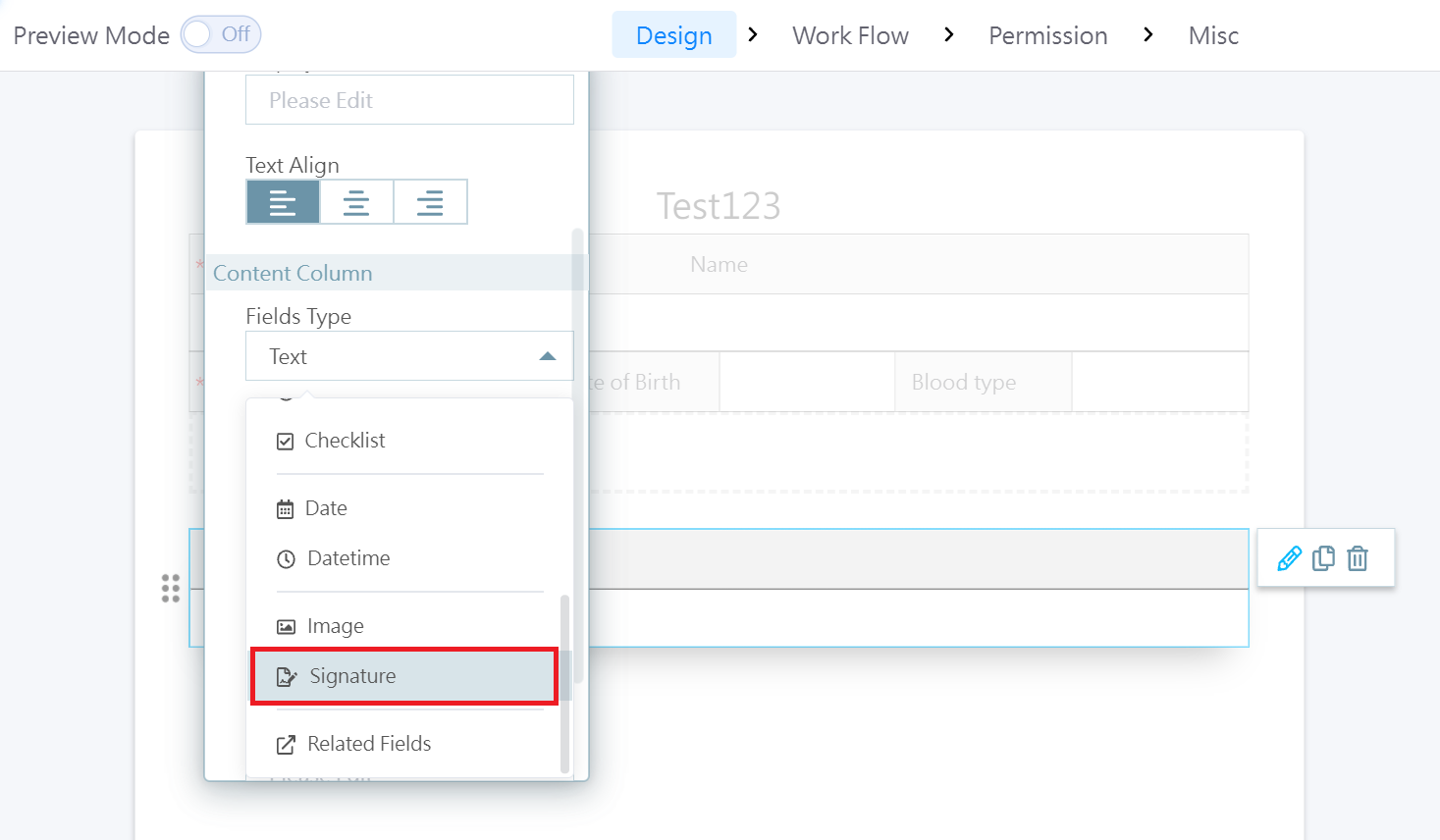Choose Checklist field type

pos(345,441)
